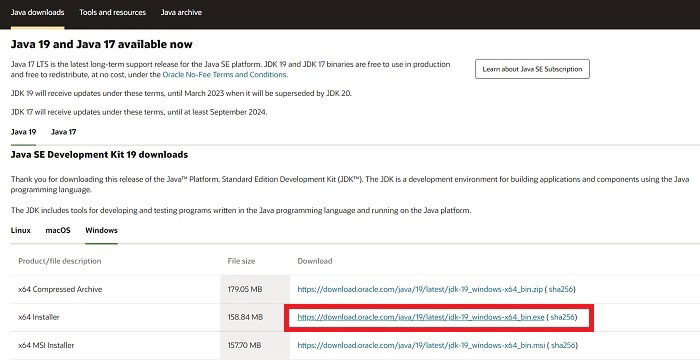Select the Java 19 tab
Screen dimensions: 700x362
[x=23, y=132]
